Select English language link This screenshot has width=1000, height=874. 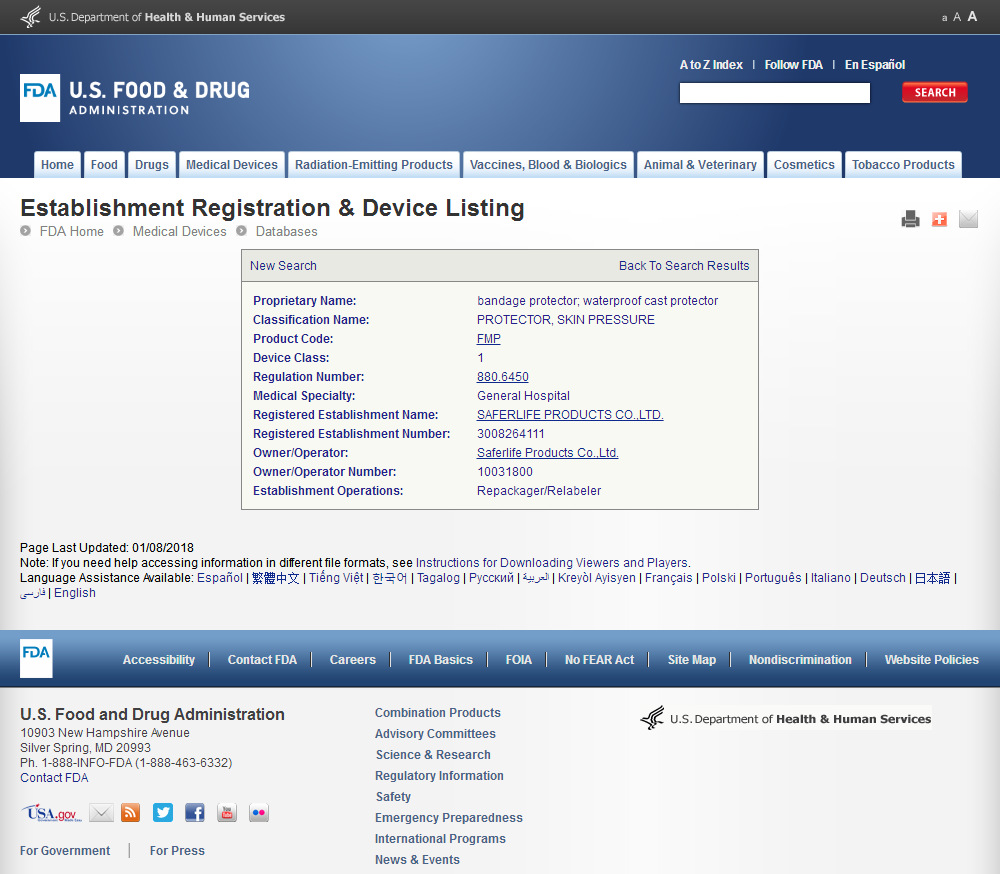click(75, 593)
